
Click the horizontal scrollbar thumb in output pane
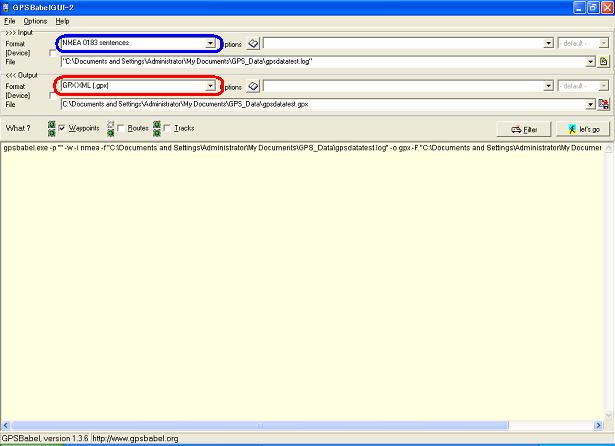pos(260,425)
